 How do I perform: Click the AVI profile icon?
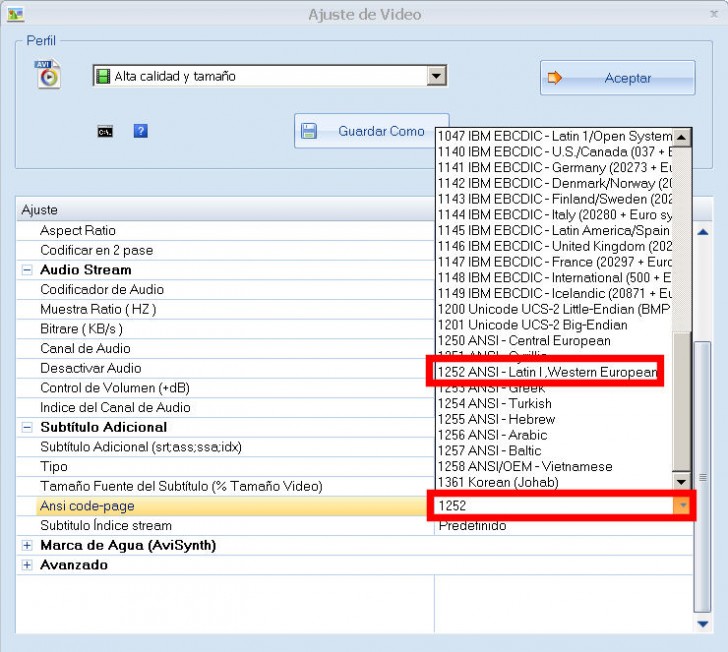[47, 76]
